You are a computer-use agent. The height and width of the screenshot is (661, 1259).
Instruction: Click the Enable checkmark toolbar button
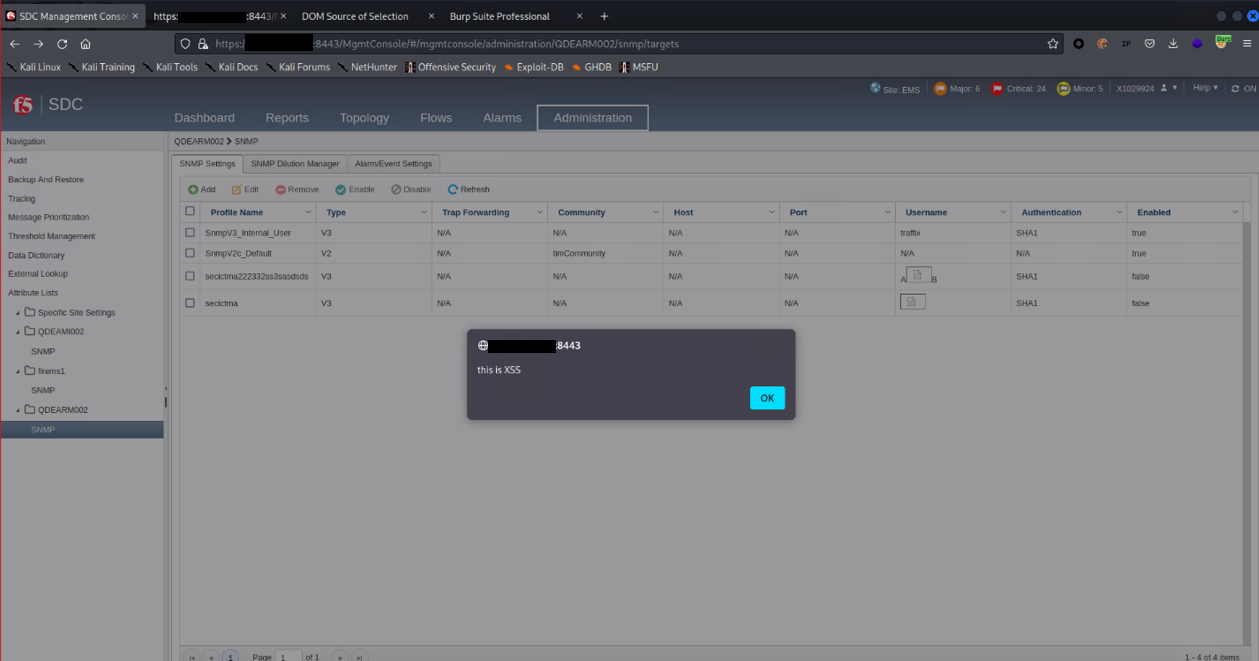[x=355, y=190]
